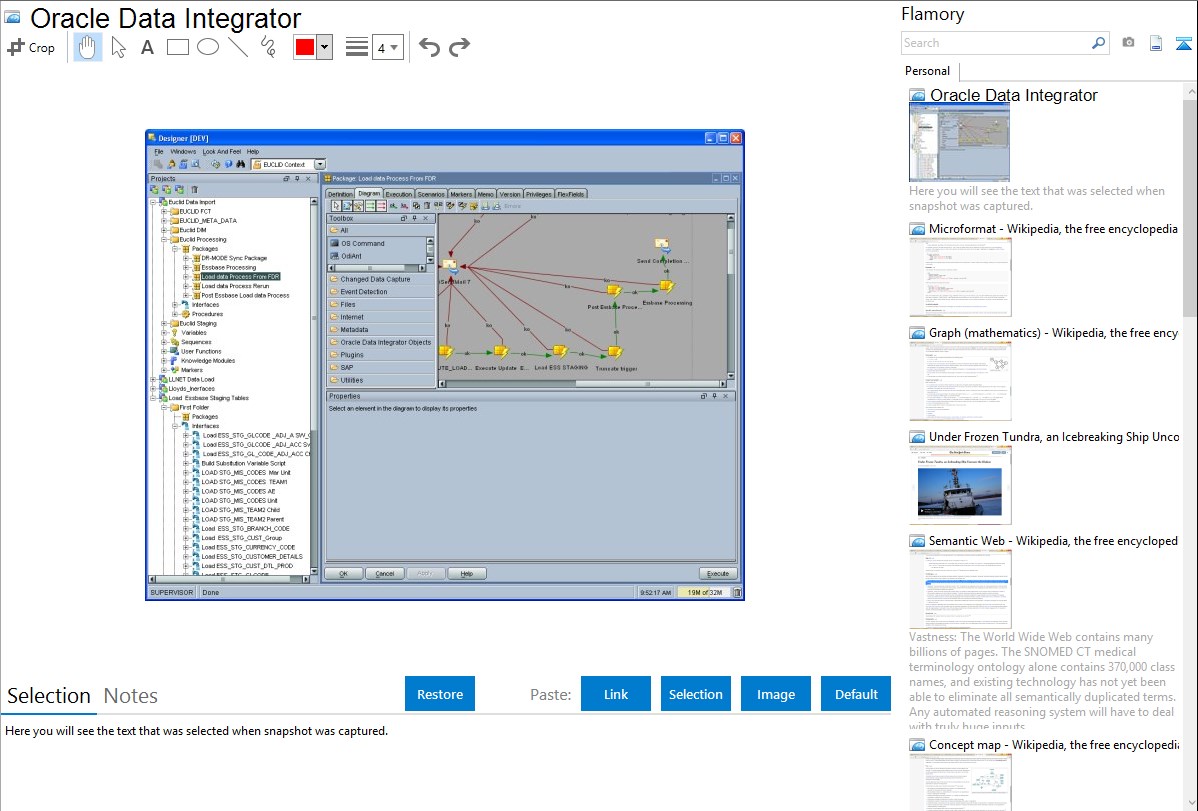Paste using Default format
Image resolution: width=1198 pixels, height=811 pixels.
[x=856, y=694]
